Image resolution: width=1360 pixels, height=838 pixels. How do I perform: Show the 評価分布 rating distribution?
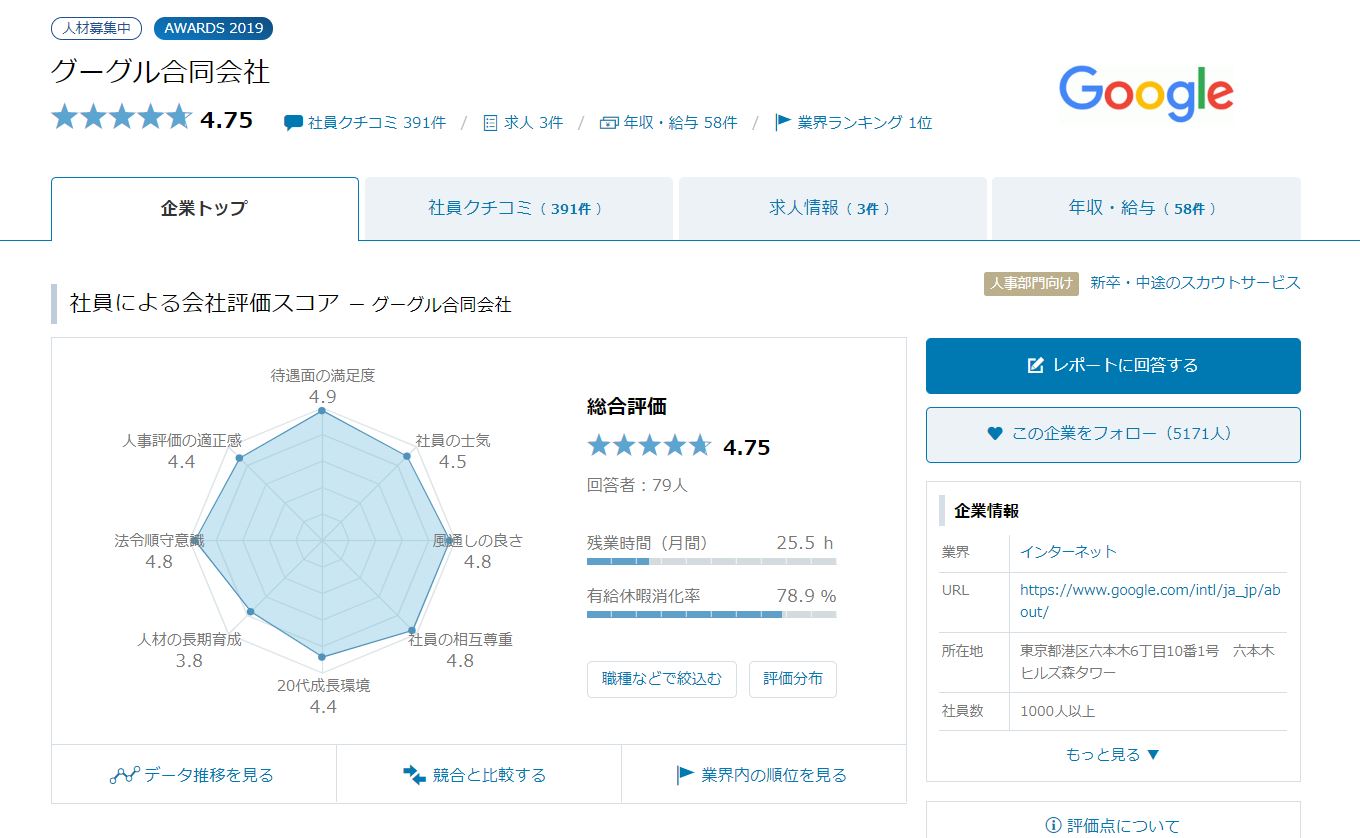tap(792, 679)
